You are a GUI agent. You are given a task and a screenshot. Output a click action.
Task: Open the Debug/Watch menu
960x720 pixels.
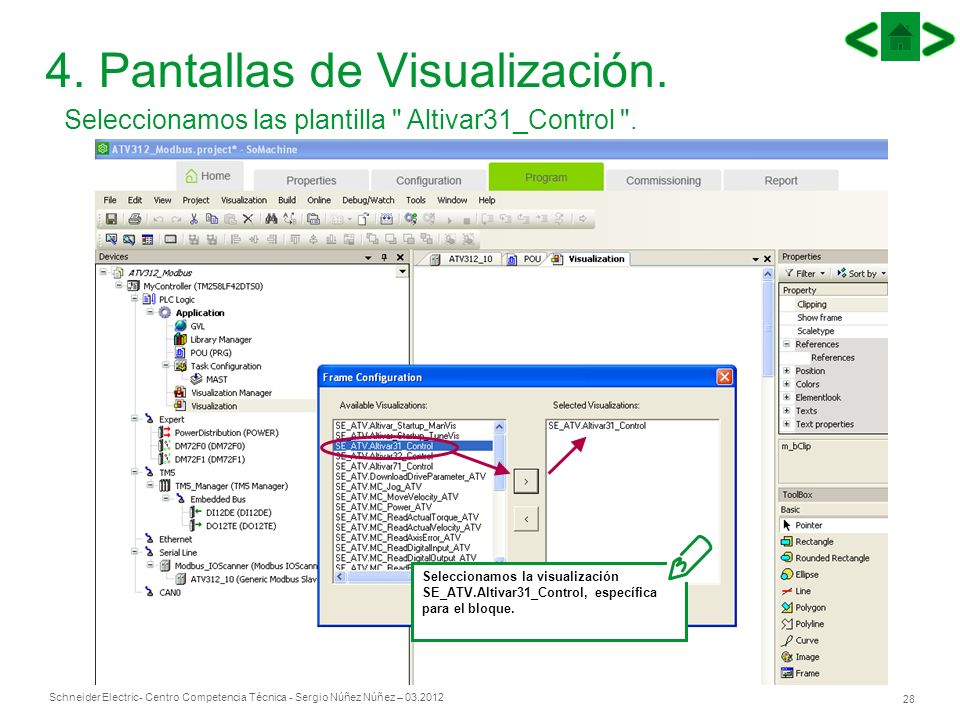[368, 200]
